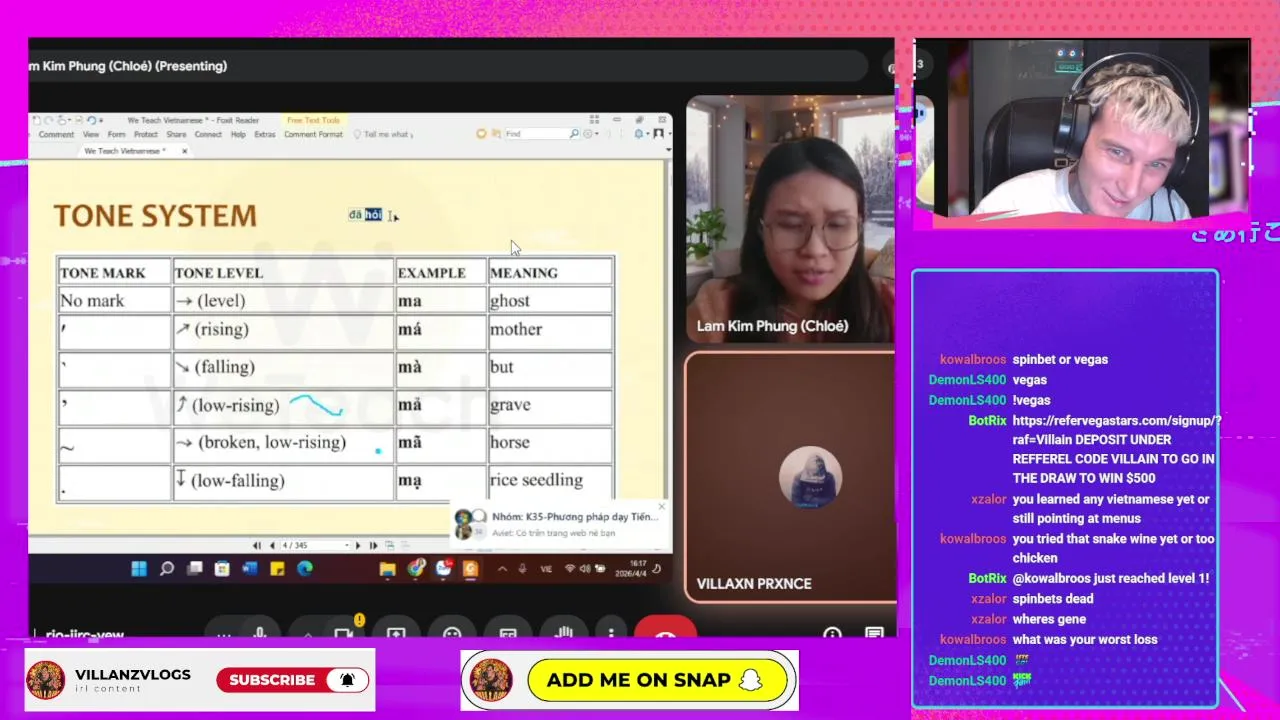This screenshot has height=720, width=1280.
Task: Open Wi-Fi network tray icon
Action: point(569,569)
